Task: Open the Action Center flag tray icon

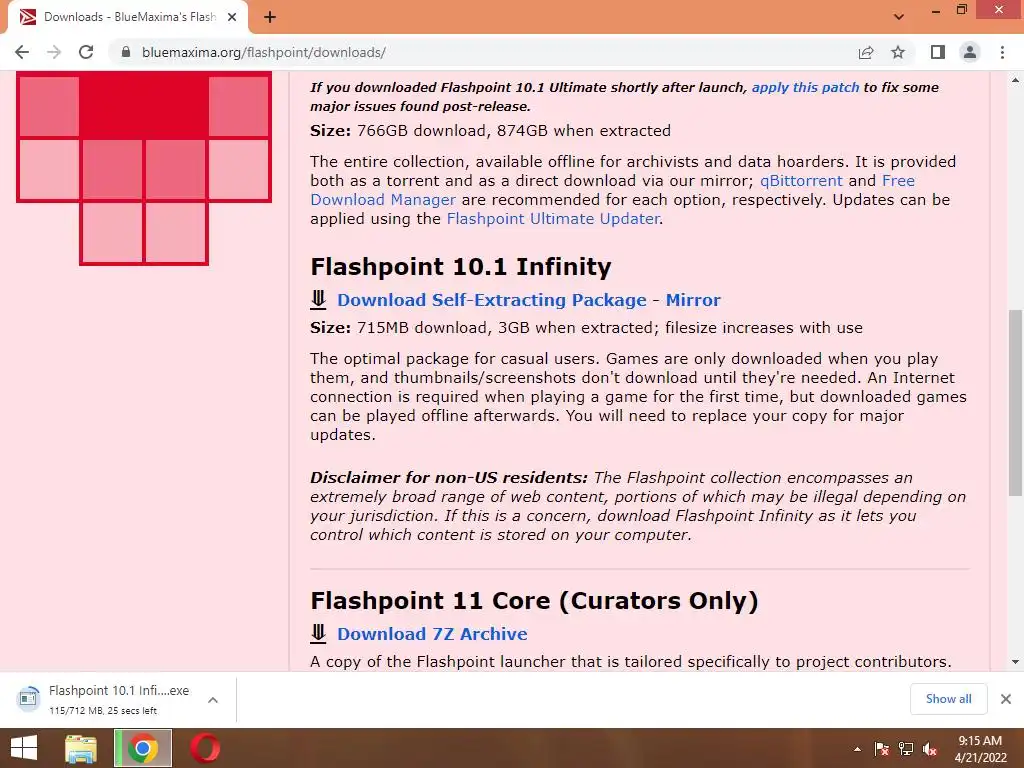Action: coord(881,749)
